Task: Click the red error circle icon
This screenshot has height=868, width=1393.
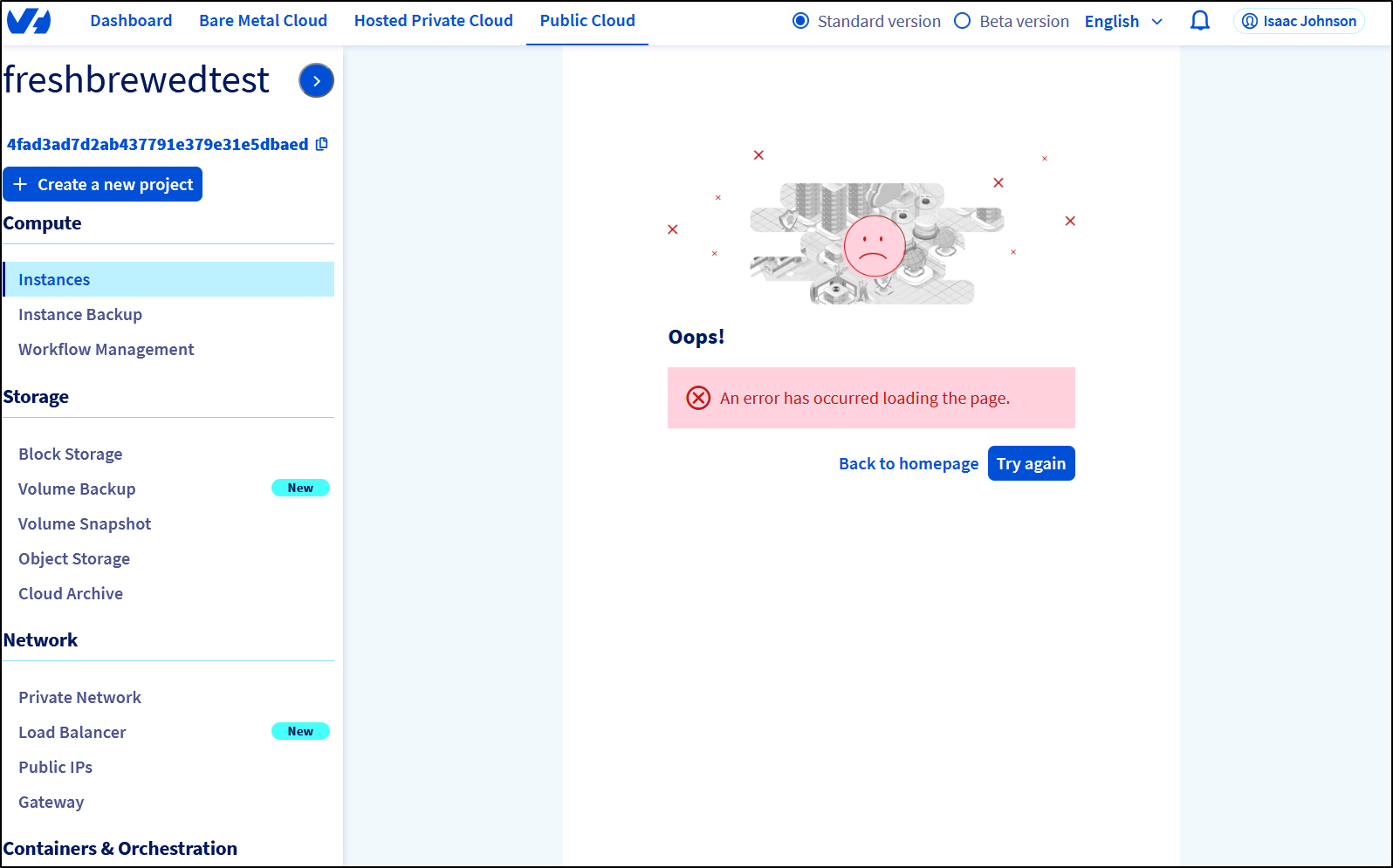Action: [698, 398]
